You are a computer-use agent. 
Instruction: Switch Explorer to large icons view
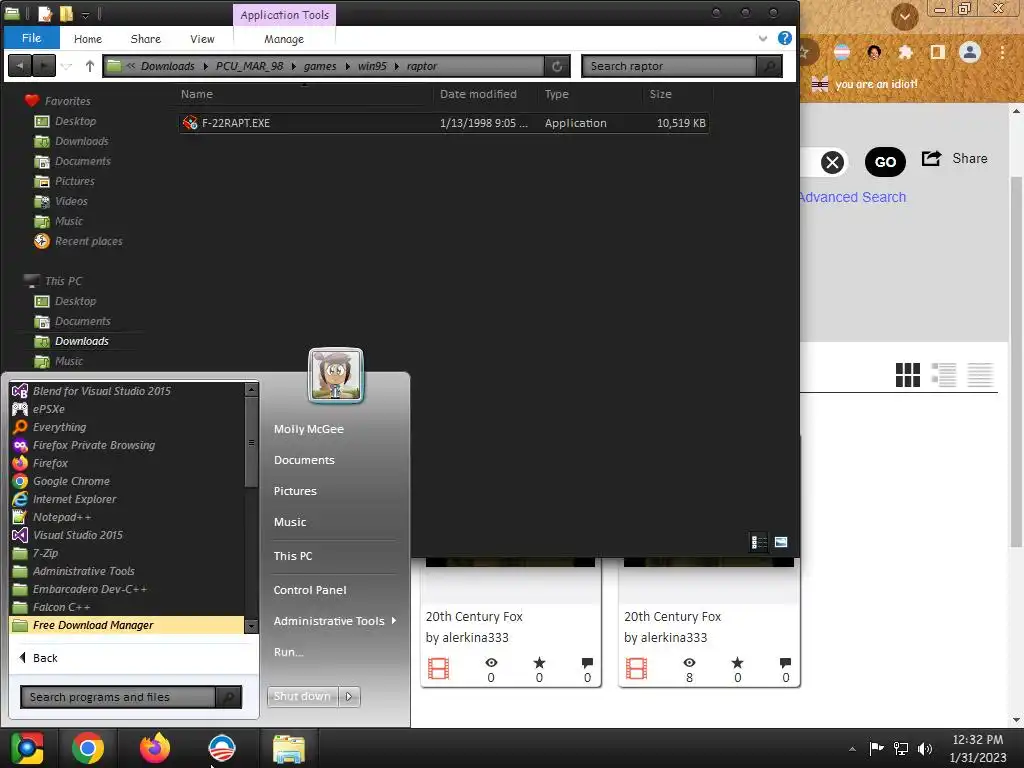click(x=780, y=542)
